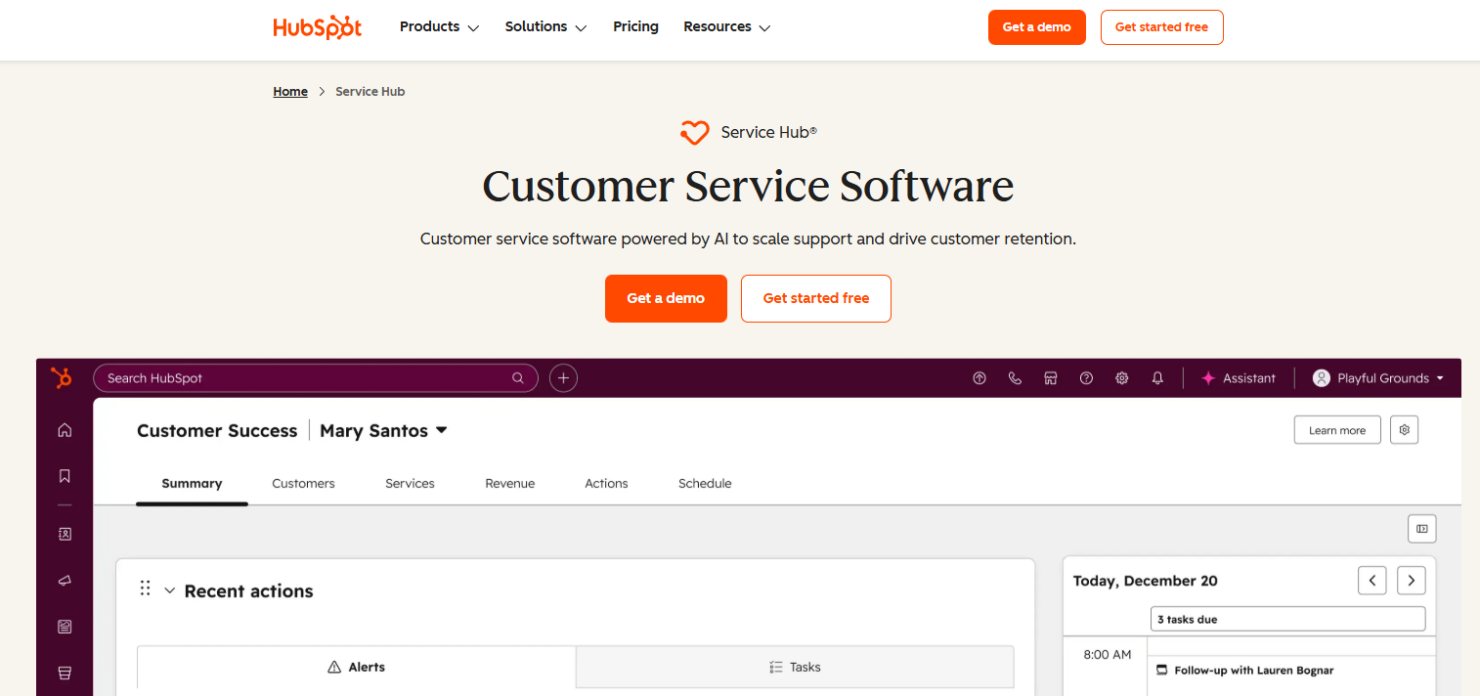This screenshot has width=1480, height=696.
Task: Click header Get a demo button
Action: pyautogui.click(x=1037, y=27)
